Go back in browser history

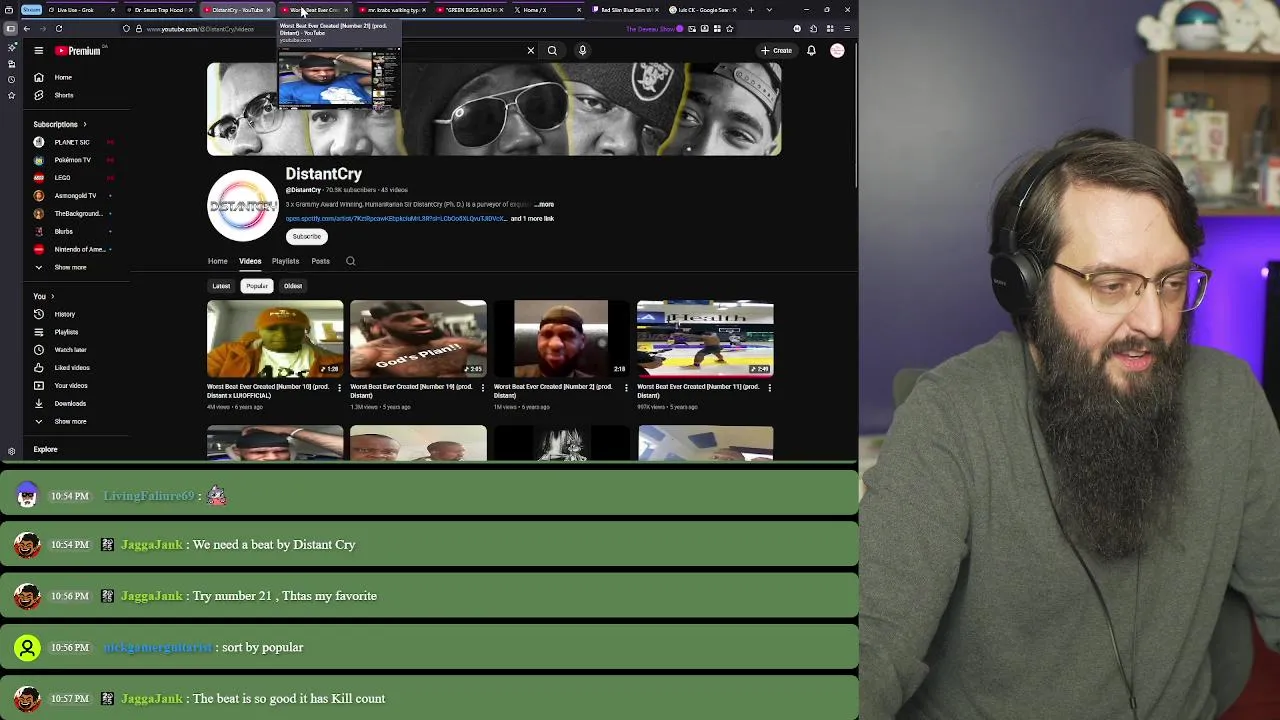[x=28, y=29]
